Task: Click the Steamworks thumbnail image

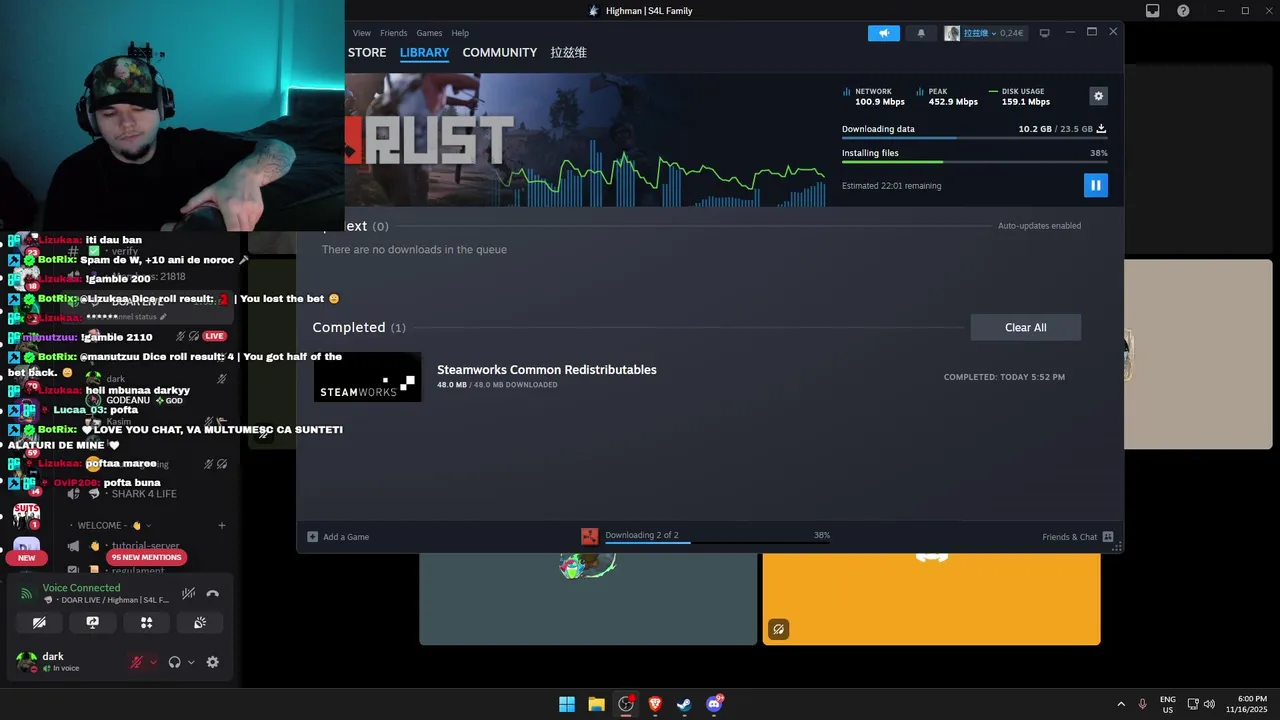Action: tap(367, 377)
